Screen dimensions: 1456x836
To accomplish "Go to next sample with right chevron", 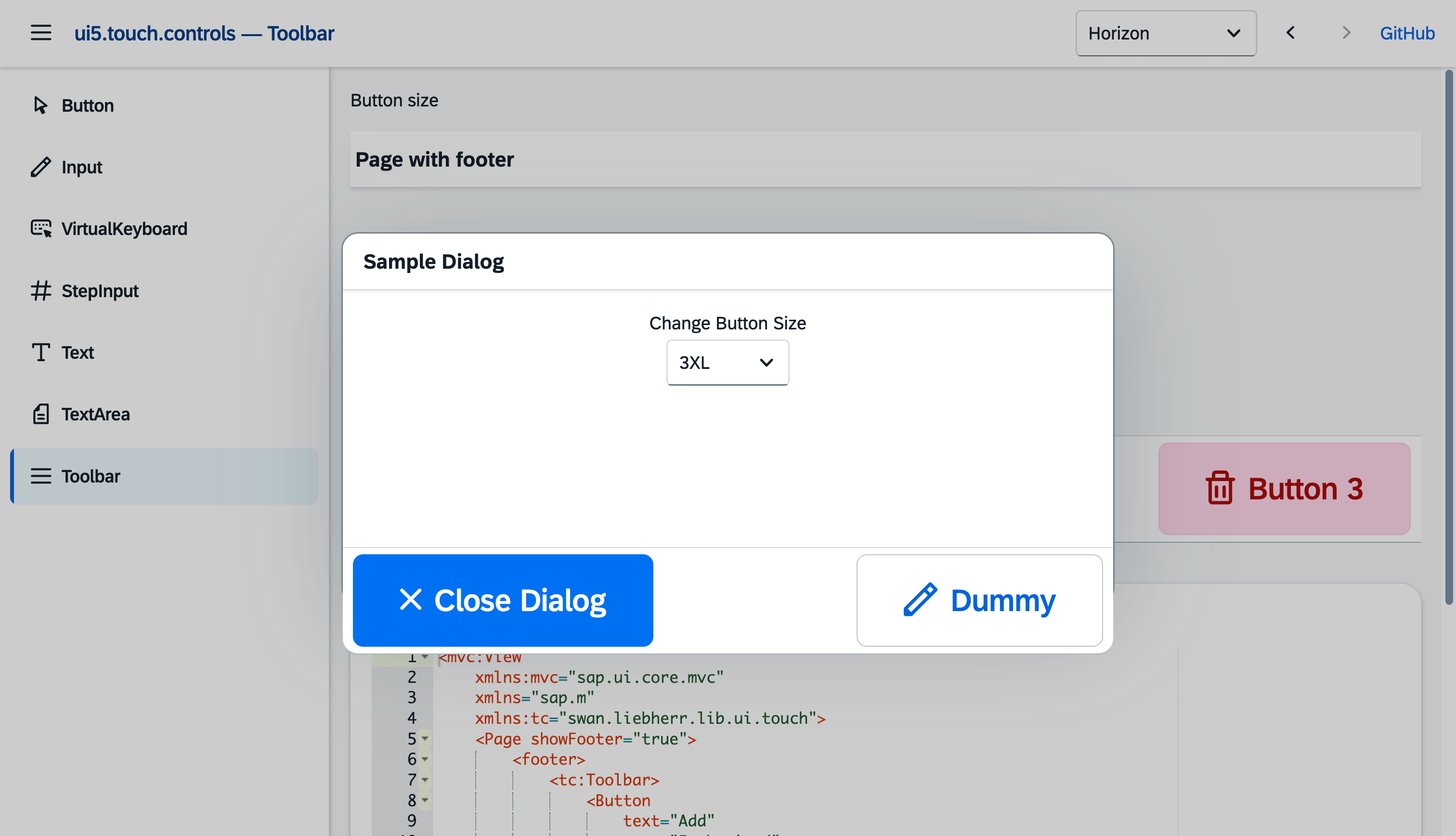I will click(1345, 33).
